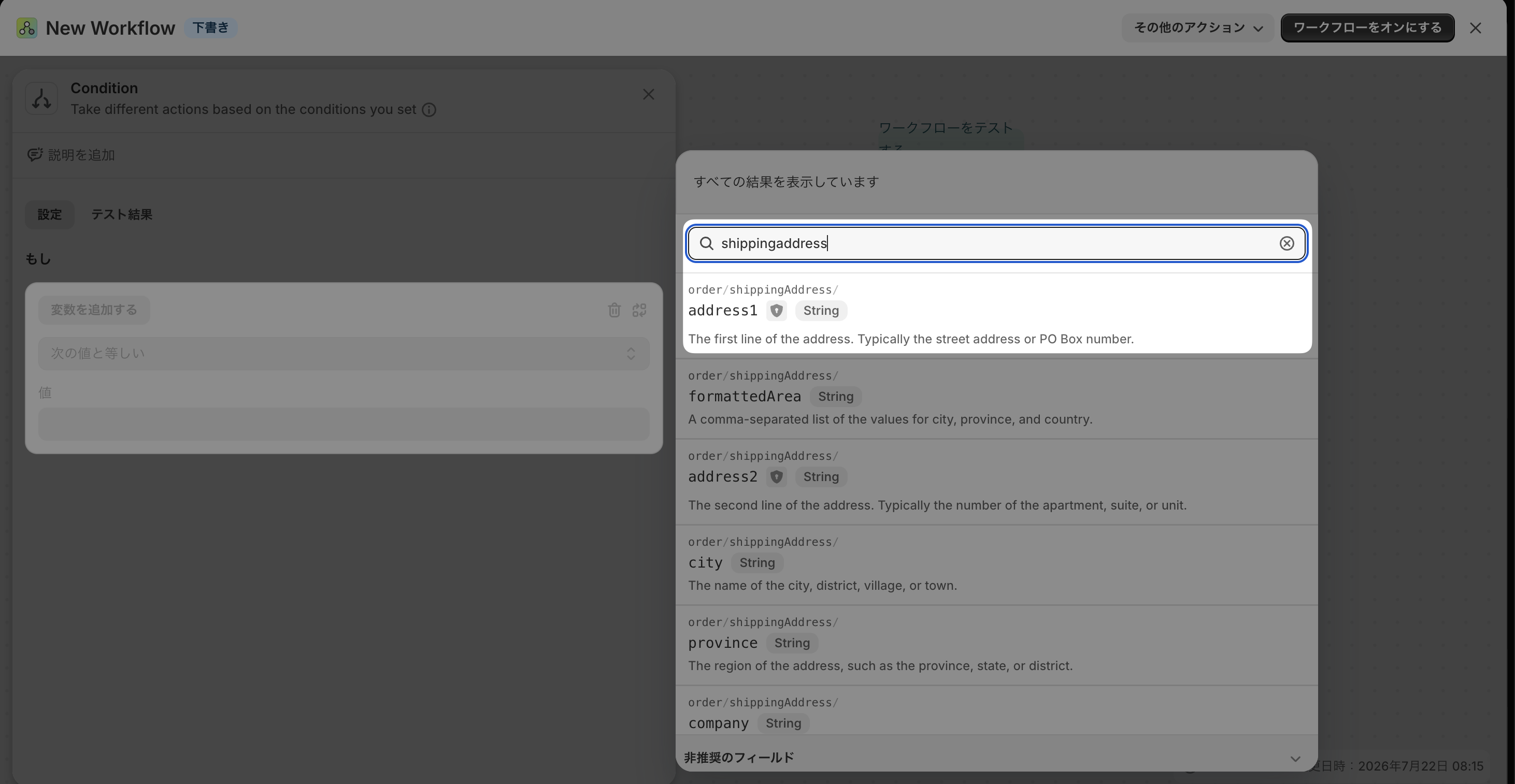Select the formattedArea result
The height and width of the screenshot is (784, 1515).
(996, 399)
